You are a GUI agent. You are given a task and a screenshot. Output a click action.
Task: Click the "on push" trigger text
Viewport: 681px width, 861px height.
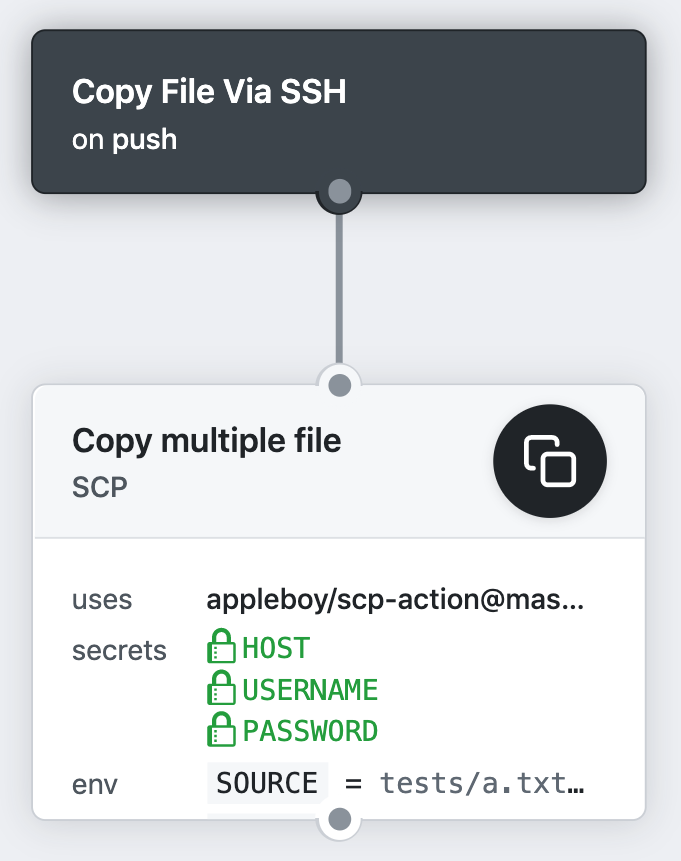pos(124,139)
